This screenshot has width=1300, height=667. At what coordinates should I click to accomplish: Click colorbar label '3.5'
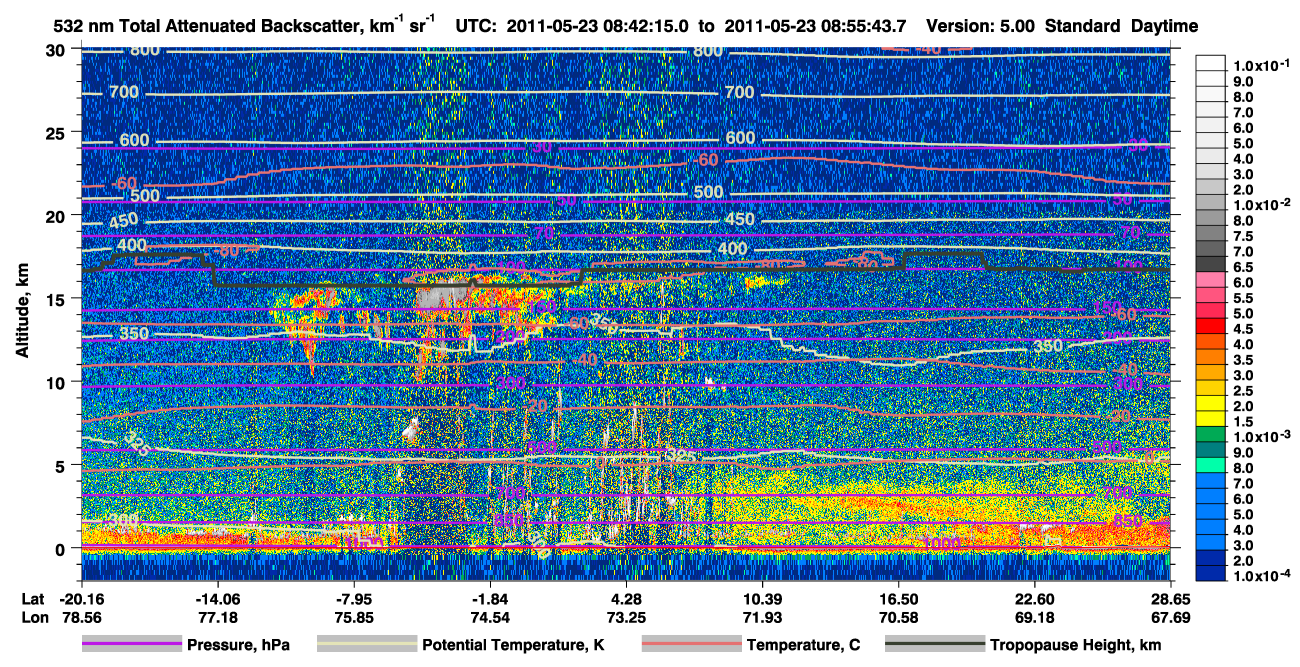pyautogui.click(x=1243, y=360)
